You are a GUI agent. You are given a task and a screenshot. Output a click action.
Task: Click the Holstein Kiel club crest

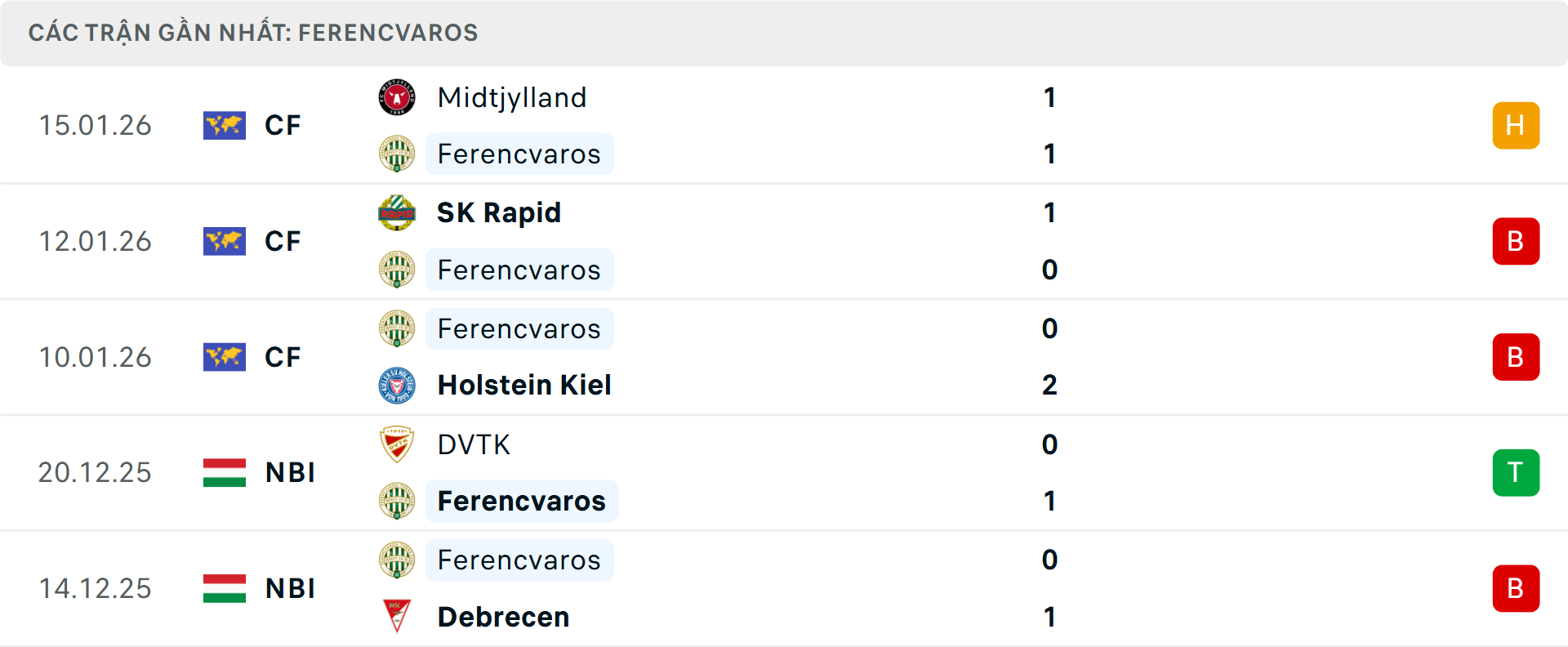(x=397, y=385)
